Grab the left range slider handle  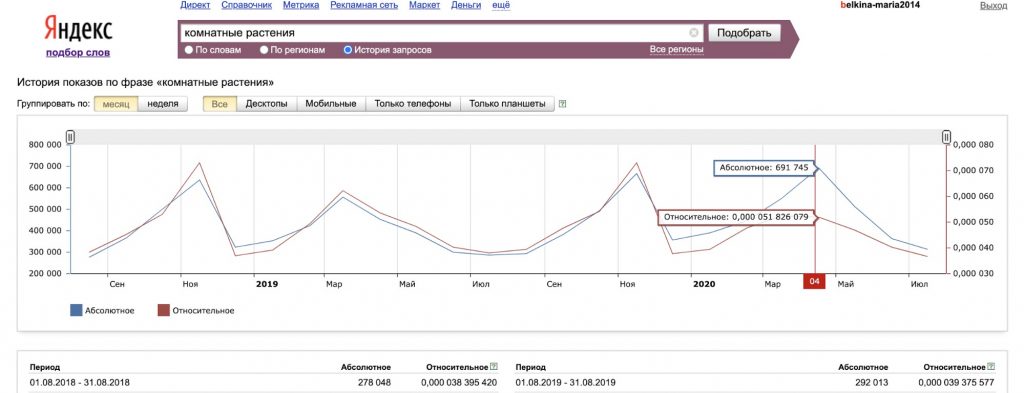pos(71,136)
